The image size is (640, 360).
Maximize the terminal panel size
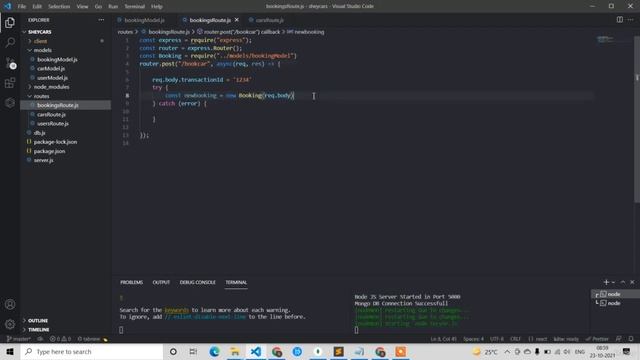pos(623,282)
